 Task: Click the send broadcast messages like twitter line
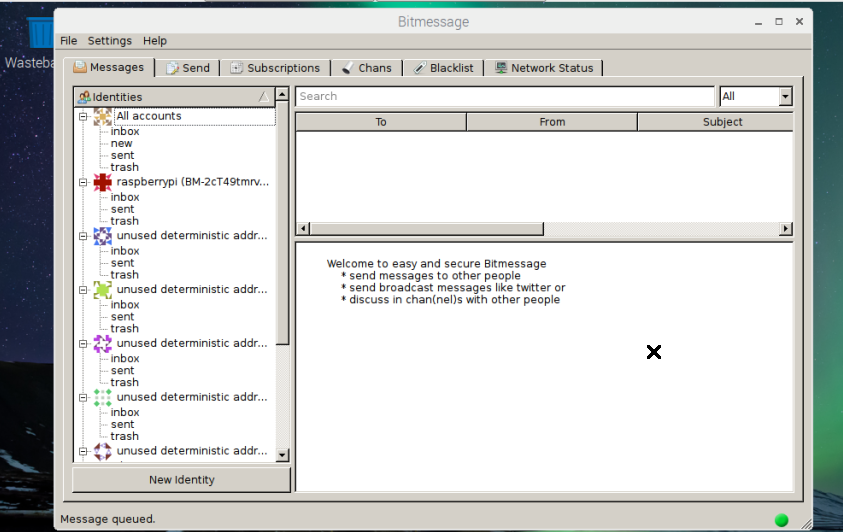click(453, 287)
